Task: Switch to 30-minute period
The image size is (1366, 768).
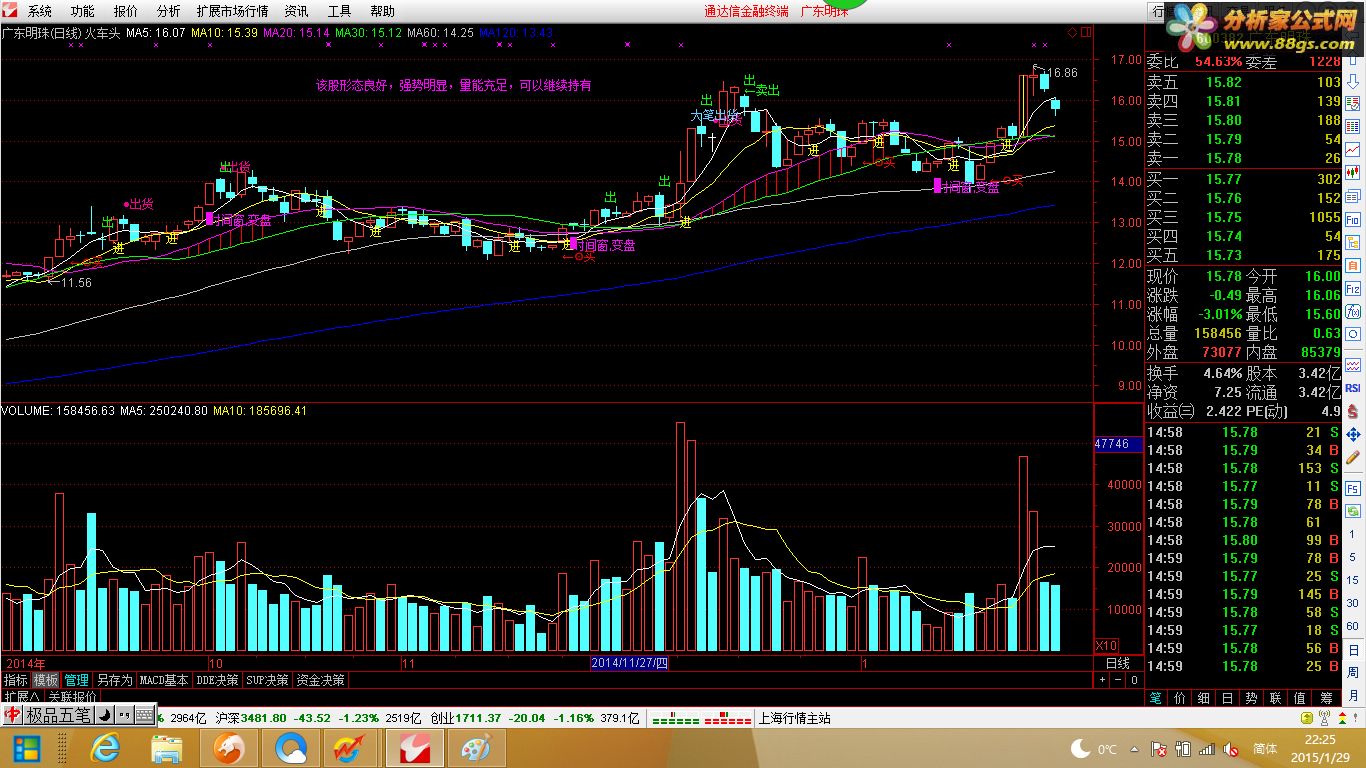Action: tap(1353, 603)
